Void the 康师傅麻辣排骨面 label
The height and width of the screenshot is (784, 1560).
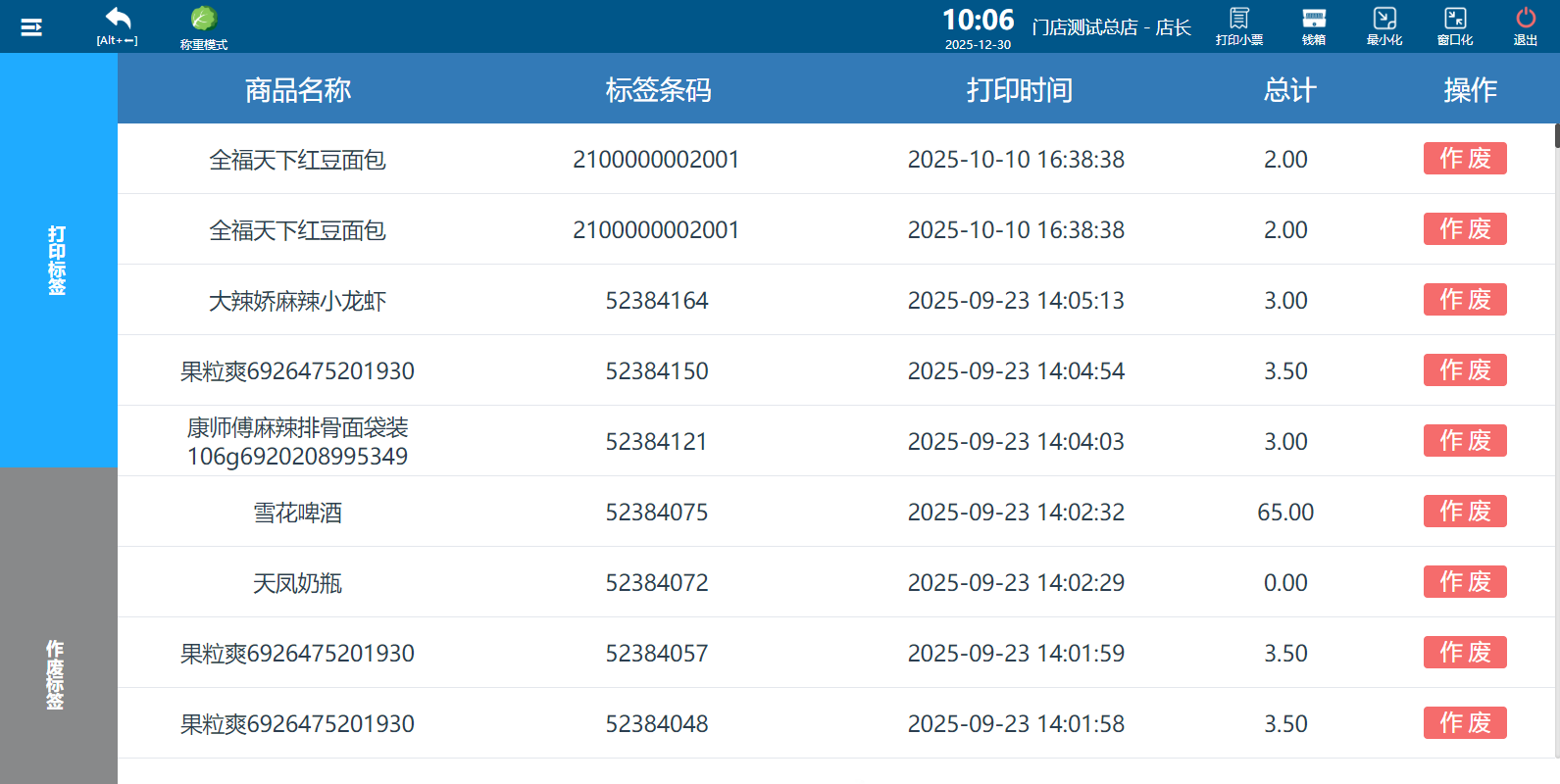[1465, 441]
